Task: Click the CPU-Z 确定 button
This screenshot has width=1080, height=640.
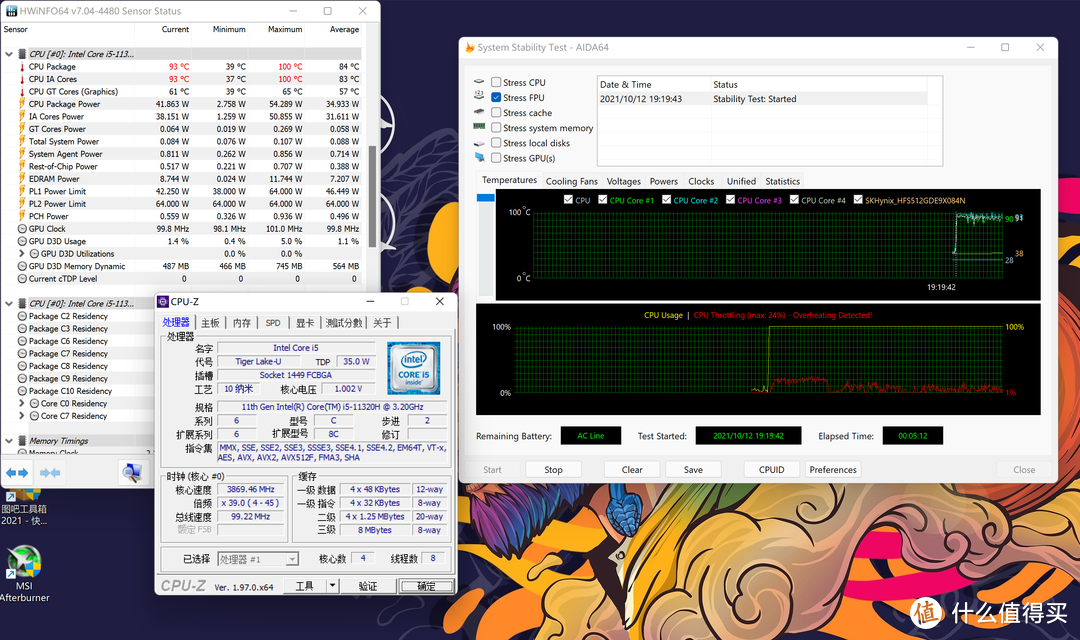Action: pos(426,586)
